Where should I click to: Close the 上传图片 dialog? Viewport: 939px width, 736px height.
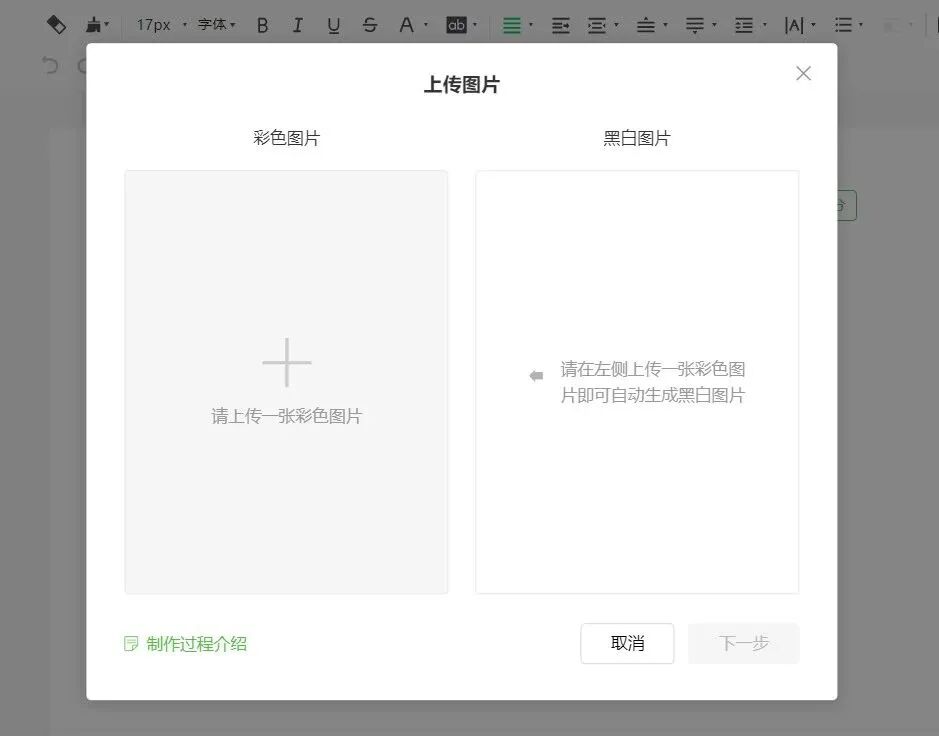804,73
